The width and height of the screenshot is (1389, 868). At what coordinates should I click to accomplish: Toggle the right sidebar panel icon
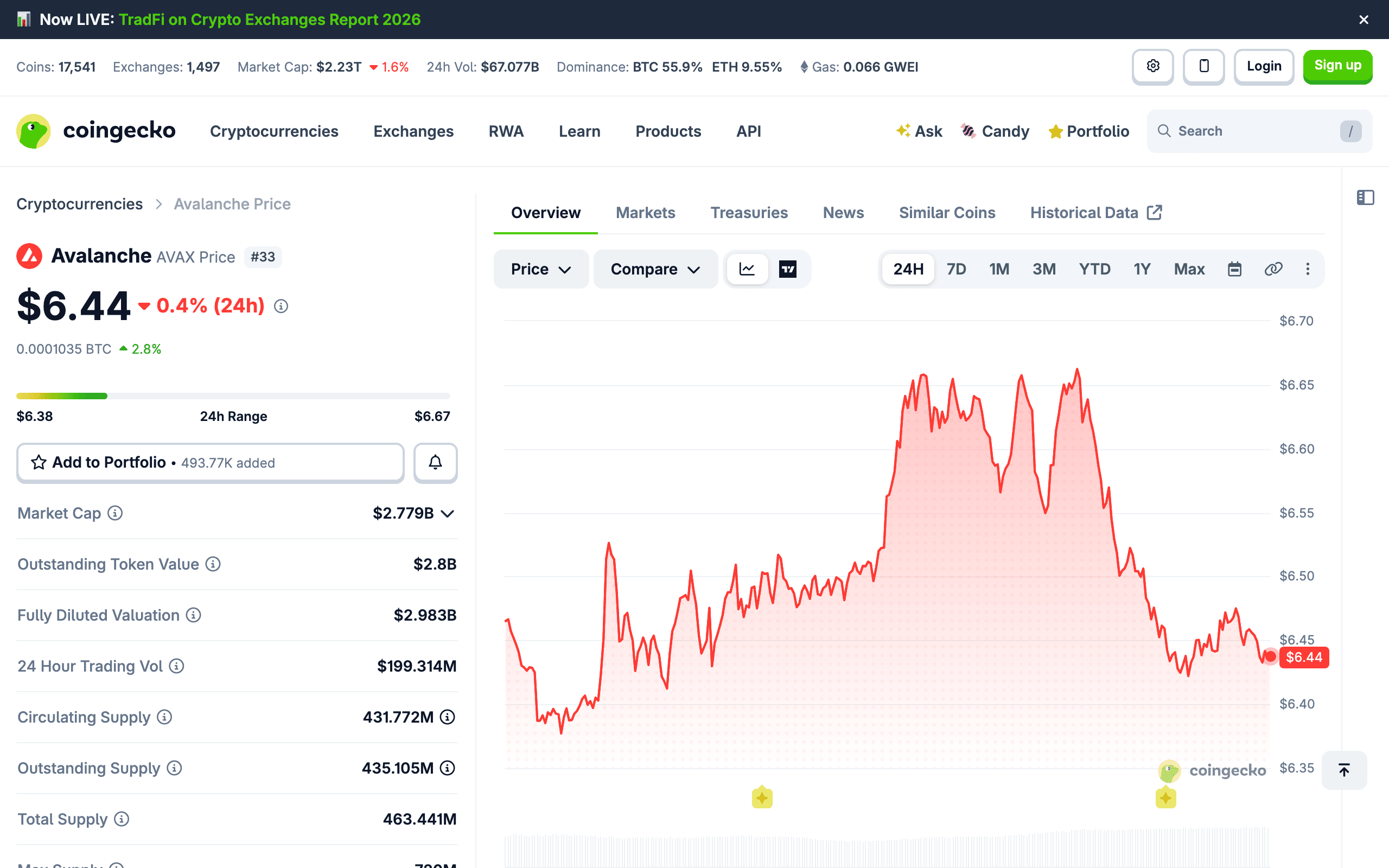pos(1366,198)
